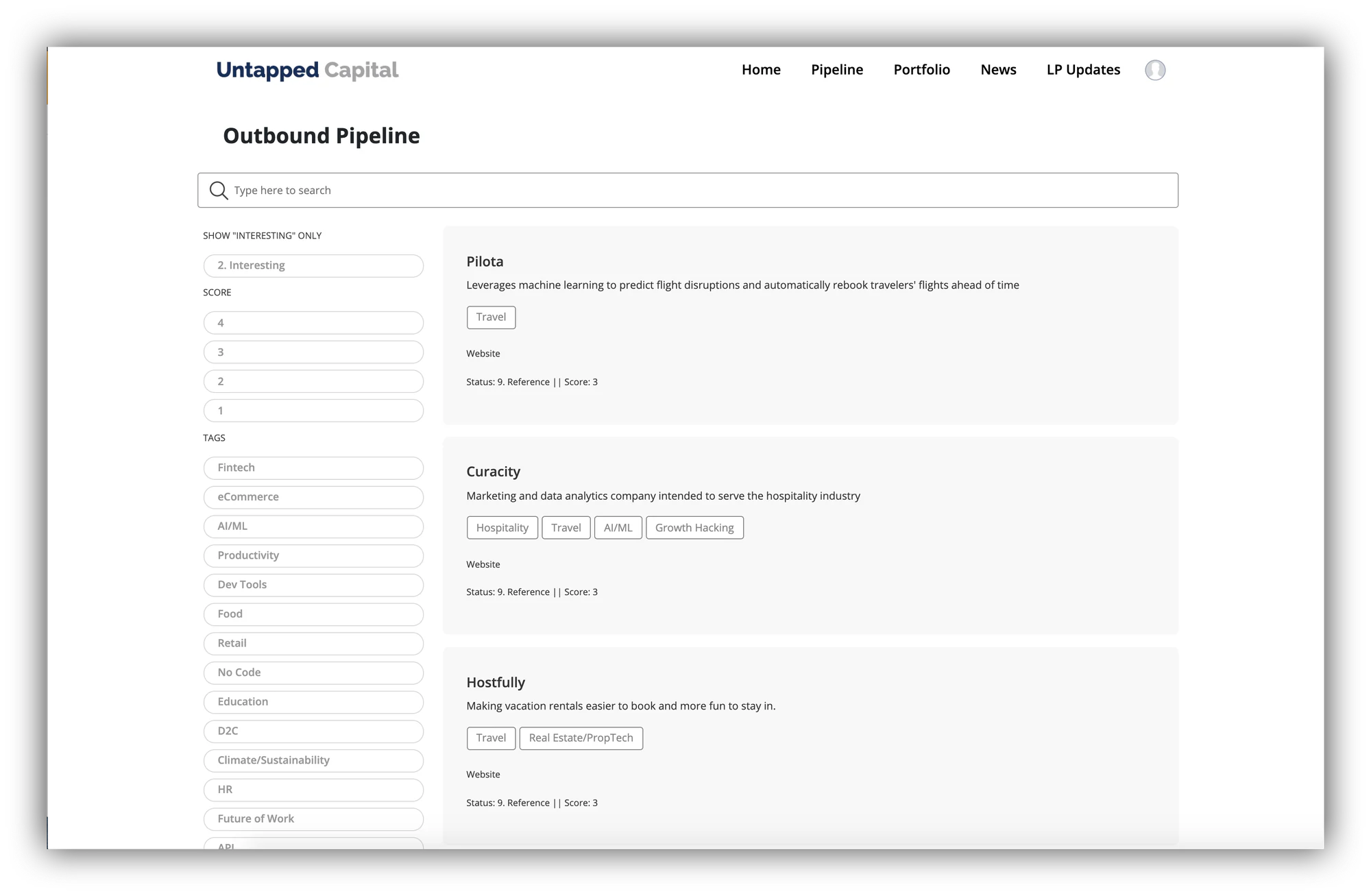This screenshot has width=1371, height=896.
Task: Open the Pipeline nav item
Action: (x=837, y=70)
